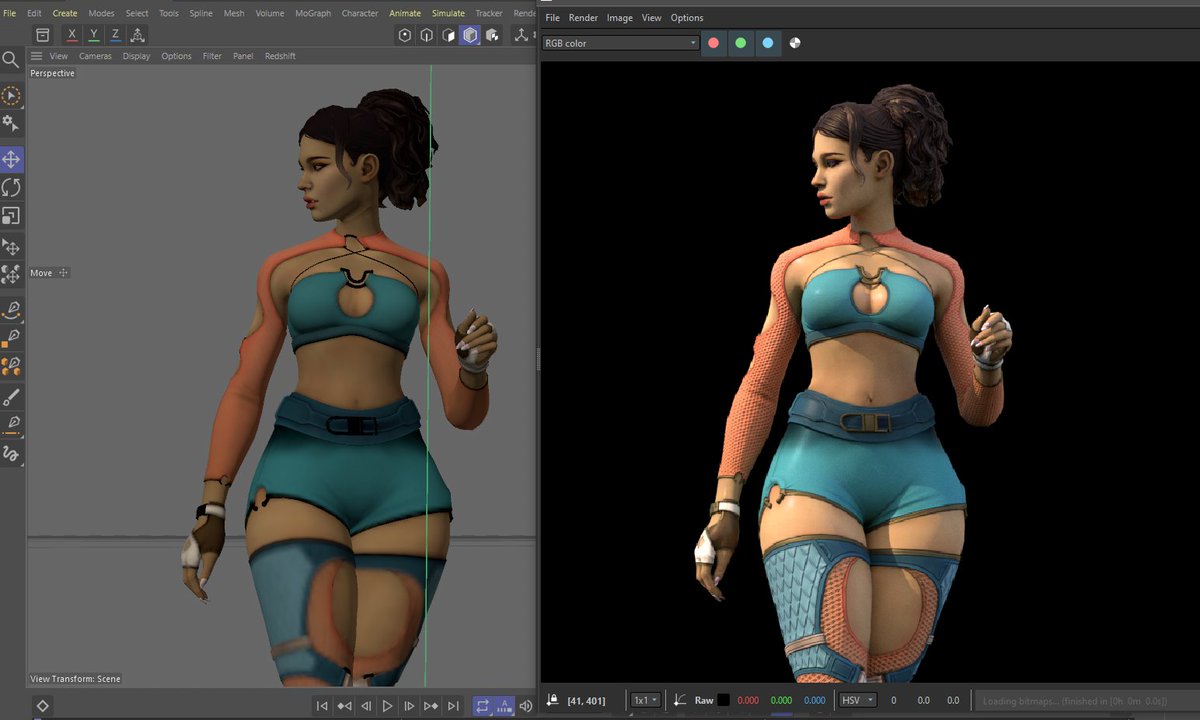
Task: Toggle the red channel in Picture Viewer
Action: tap(714, 43)
